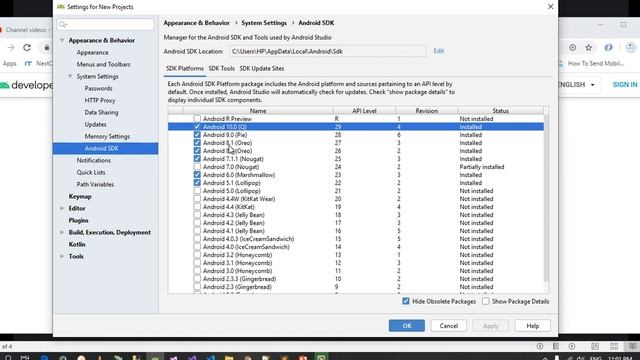Click the reload icon in the browser window
640x360 pixels.
27,48
